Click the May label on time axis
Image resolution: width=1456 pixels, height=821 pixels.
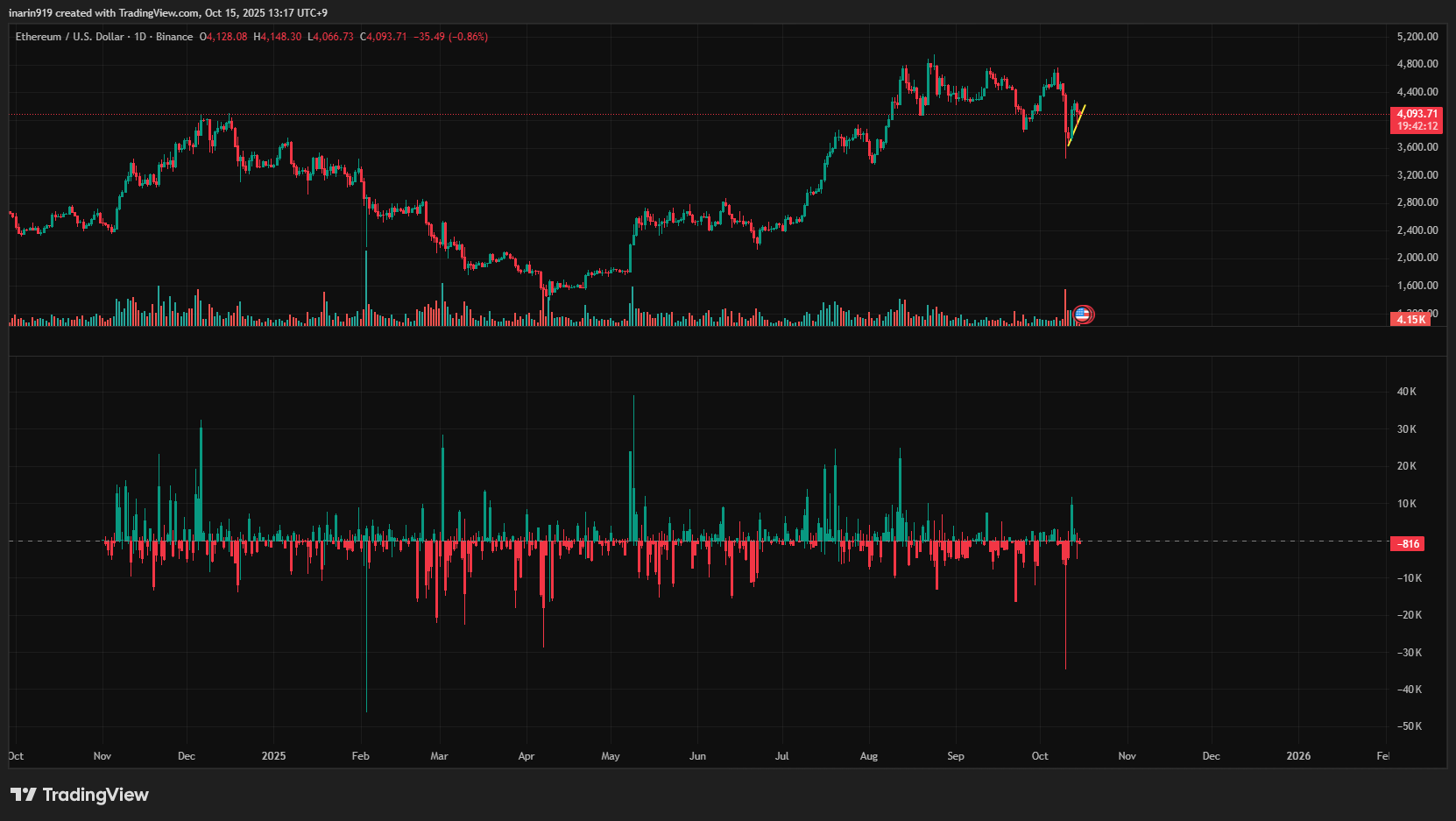click(611, 756)
